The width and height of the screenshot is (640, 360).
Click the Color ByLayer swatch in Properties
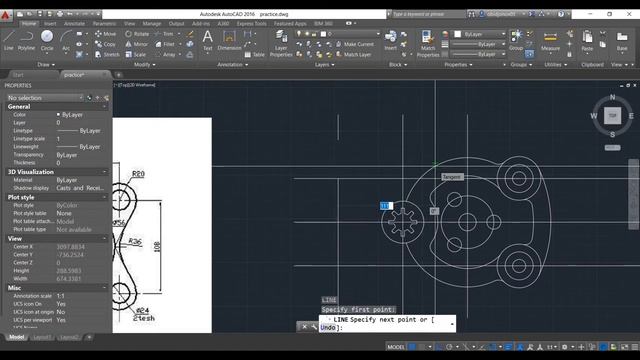click(58, 115)
